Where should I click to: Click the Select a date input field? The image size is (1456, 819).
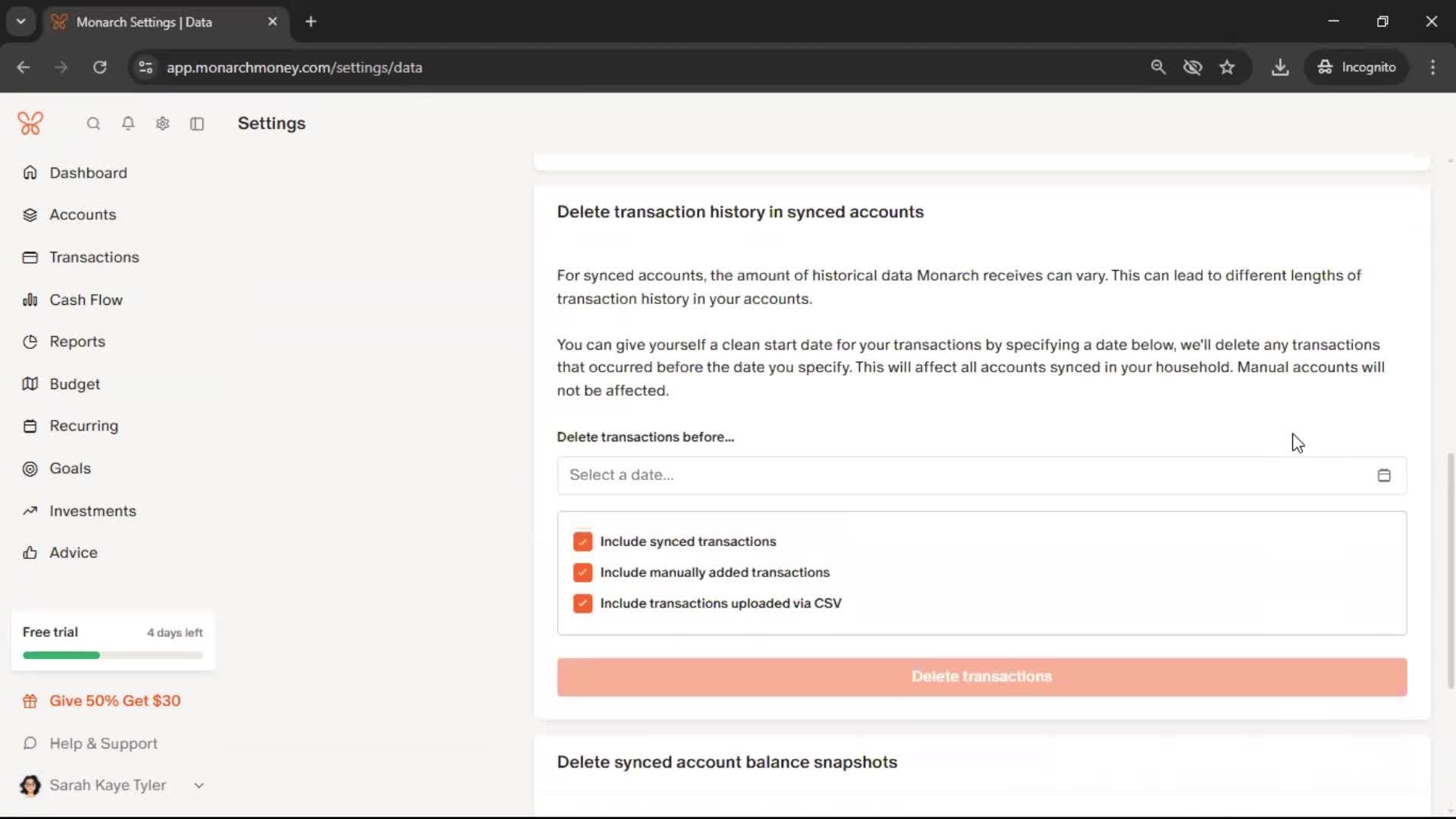[x=963, y=475]
